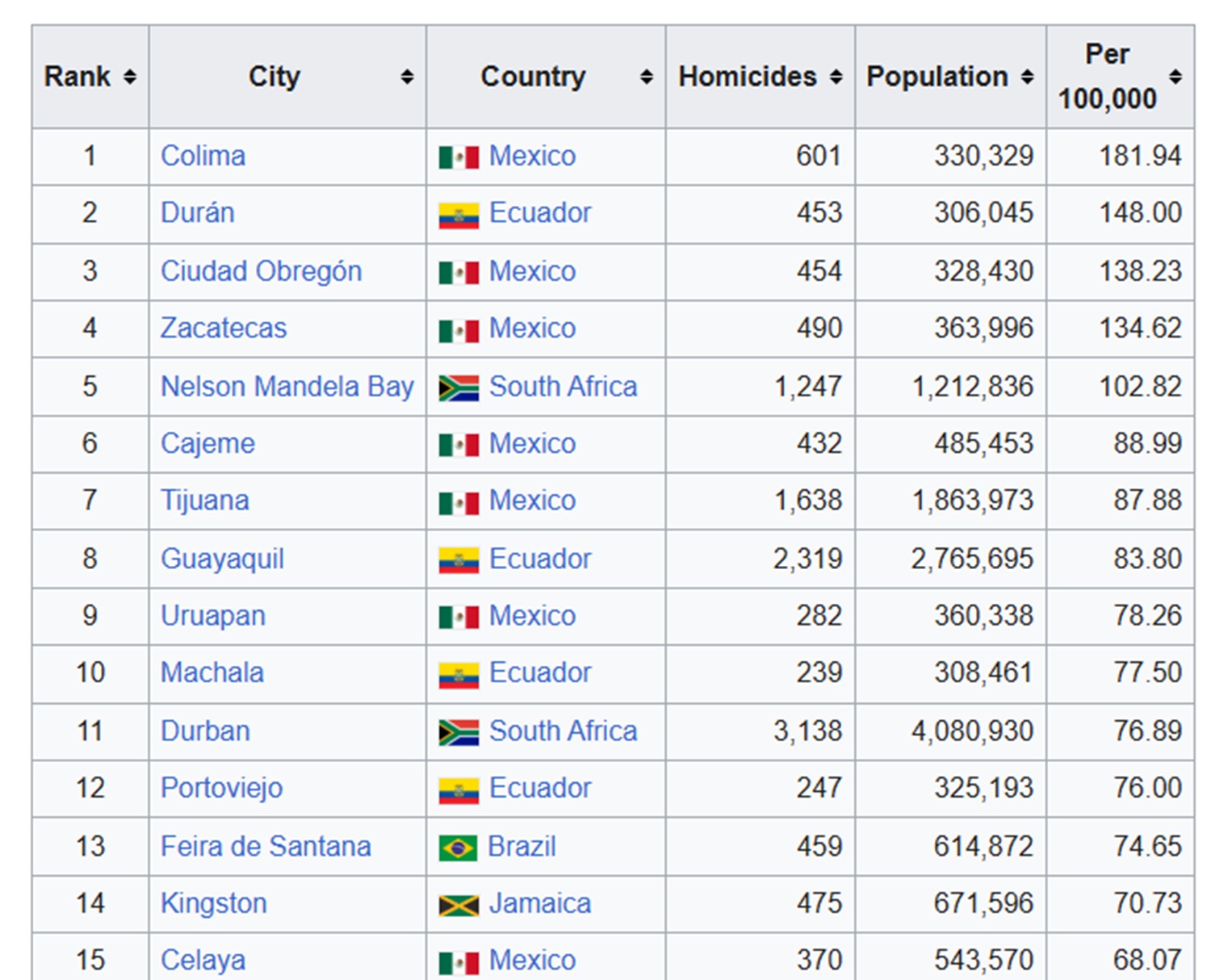This screenshot has height=980, width=1211.
Task: Open the Brazil country link
Action: click(522, 846)
